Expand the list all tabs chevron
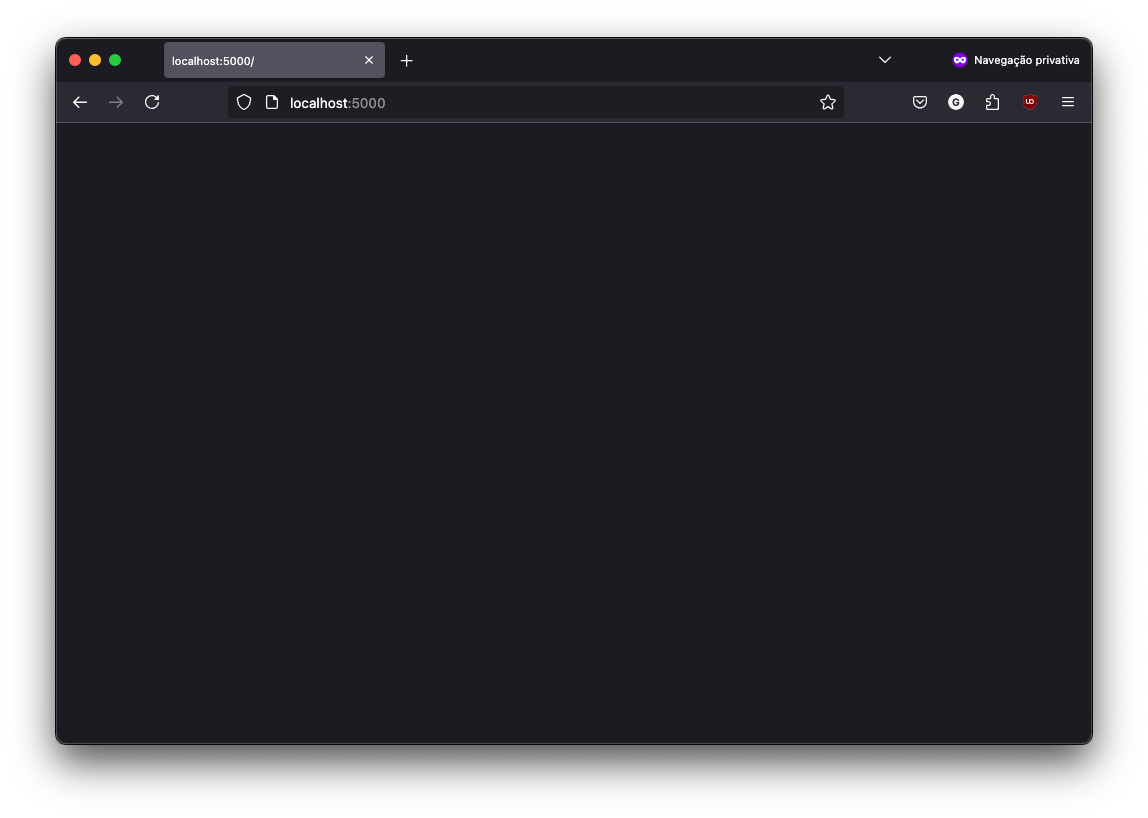 point(885,60)
